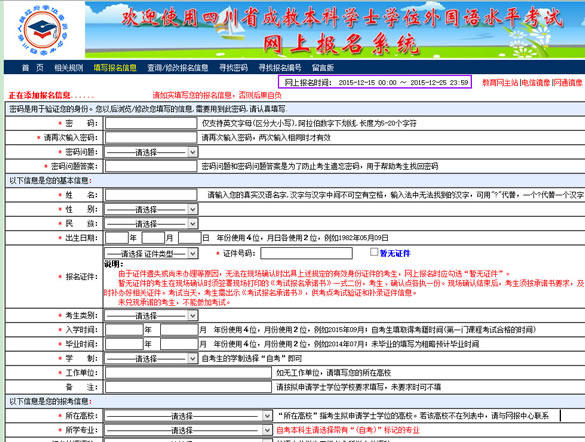Viewport: 585px width, 442px height.
Task: Open the 性别 dropdown
Action: coord(151,209)
